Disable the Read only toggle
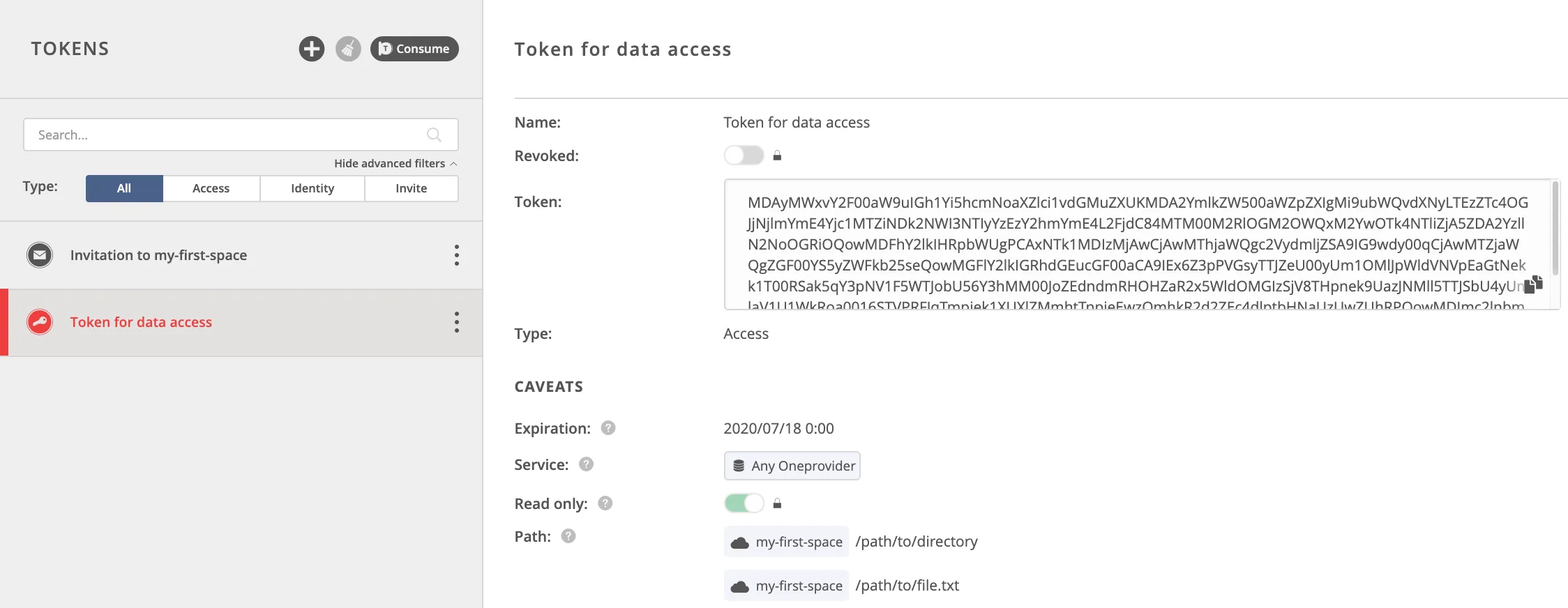Viewport: 1568px width, 608px height. [x=744, y=503]
